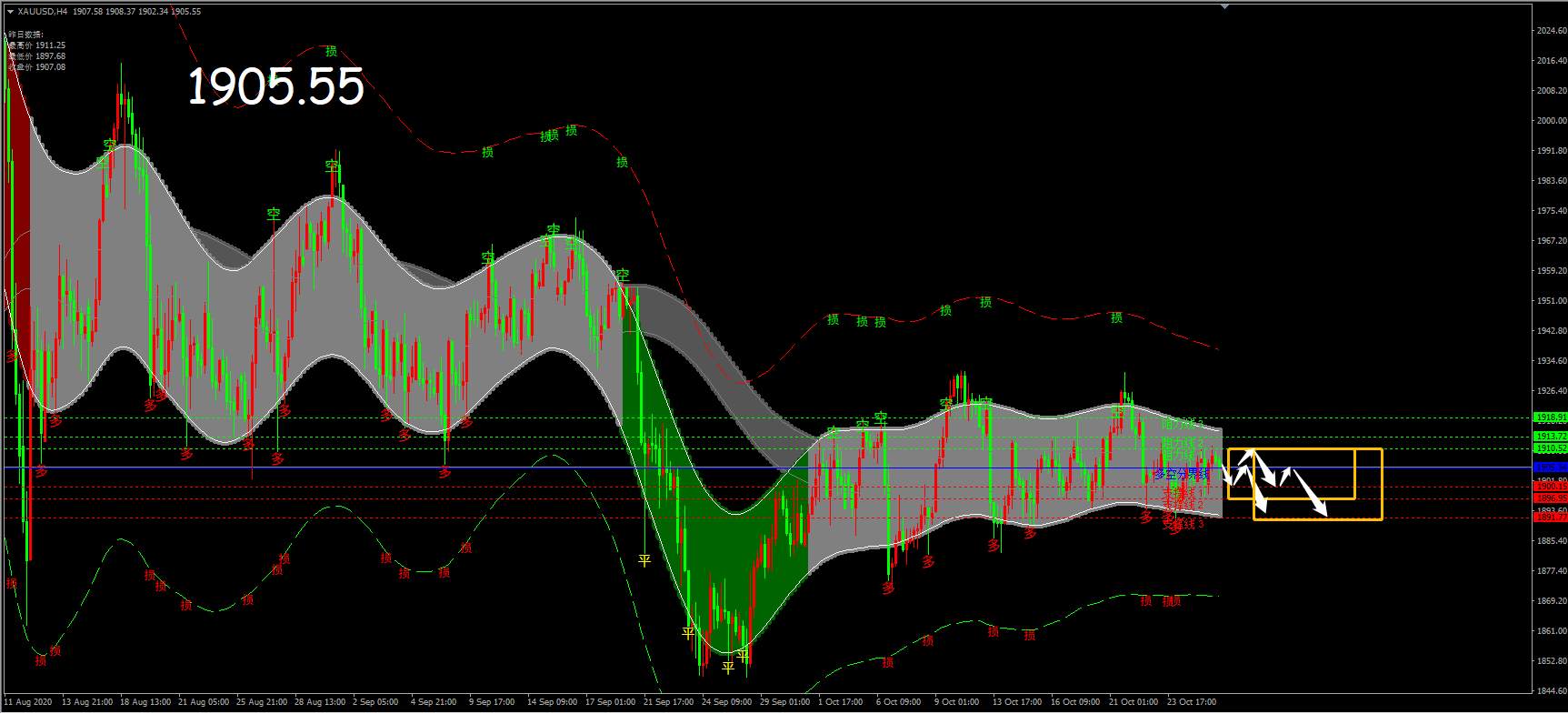Click the green 1918.91 price tag

pyautogui.click(x=1550, y=417)
